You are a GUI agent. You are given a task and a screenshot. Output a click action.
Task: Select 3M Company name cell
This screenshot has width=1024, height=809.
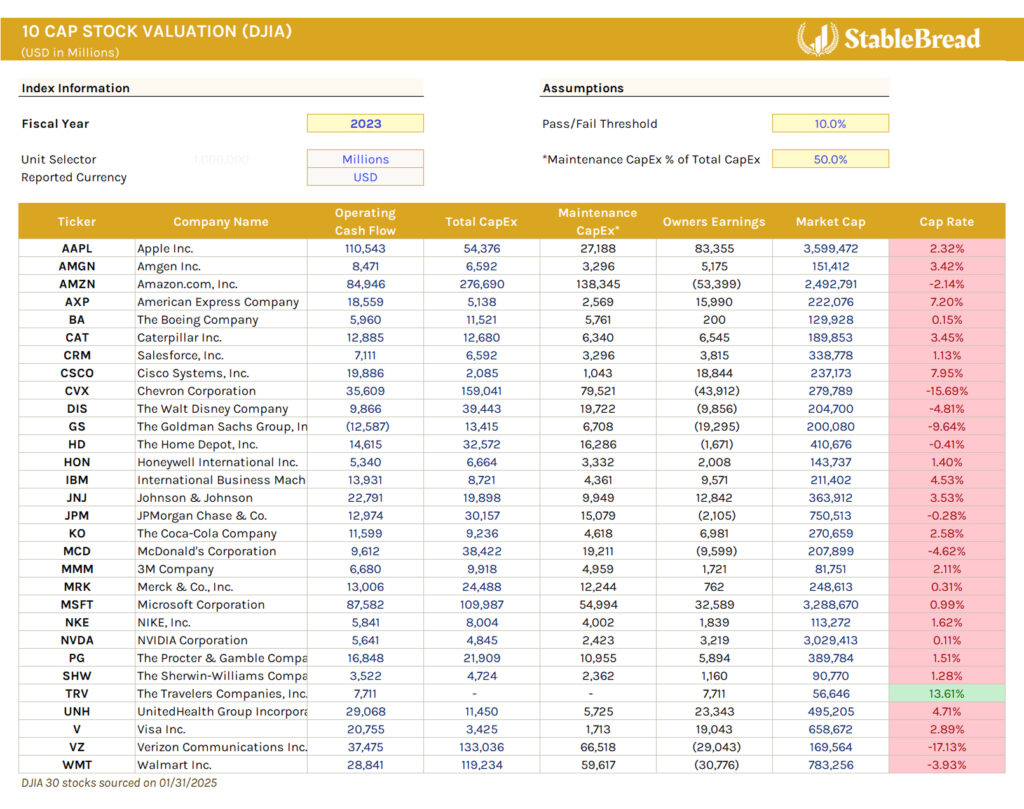tap(221, 569)
